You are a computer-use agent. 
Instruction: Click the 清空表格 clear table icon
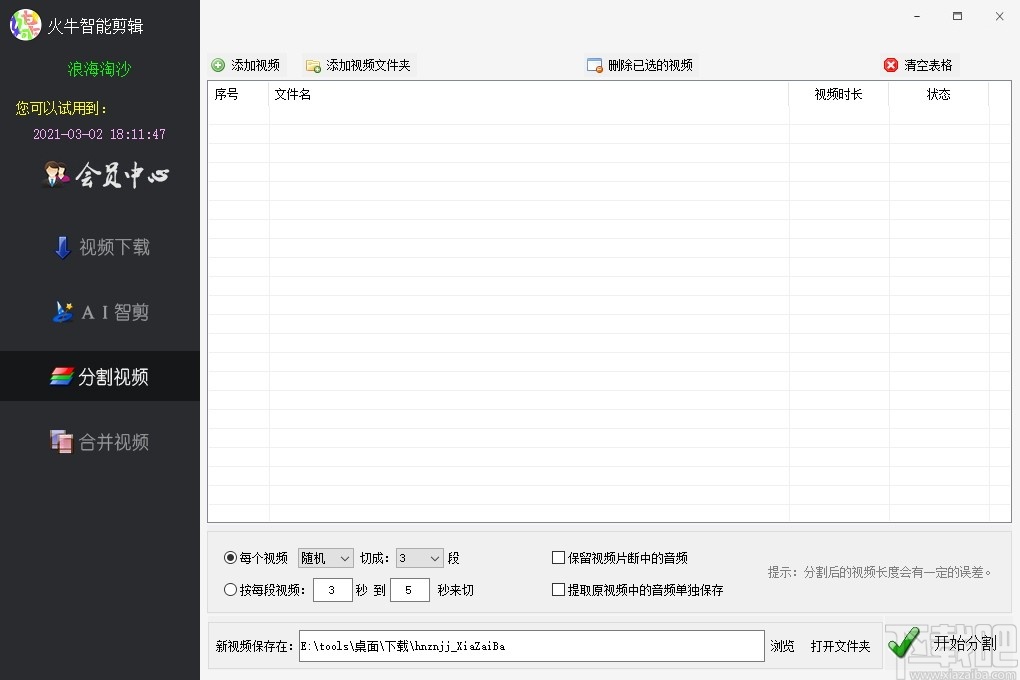click(x=890, y=64)
